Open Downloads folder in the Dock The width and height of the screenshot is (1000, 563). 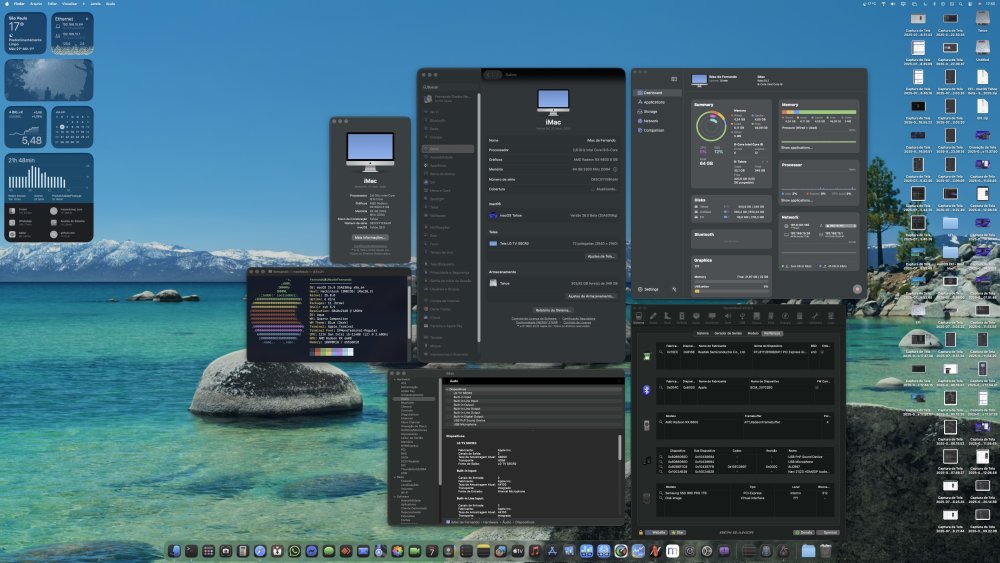click(x=809, y=551)
